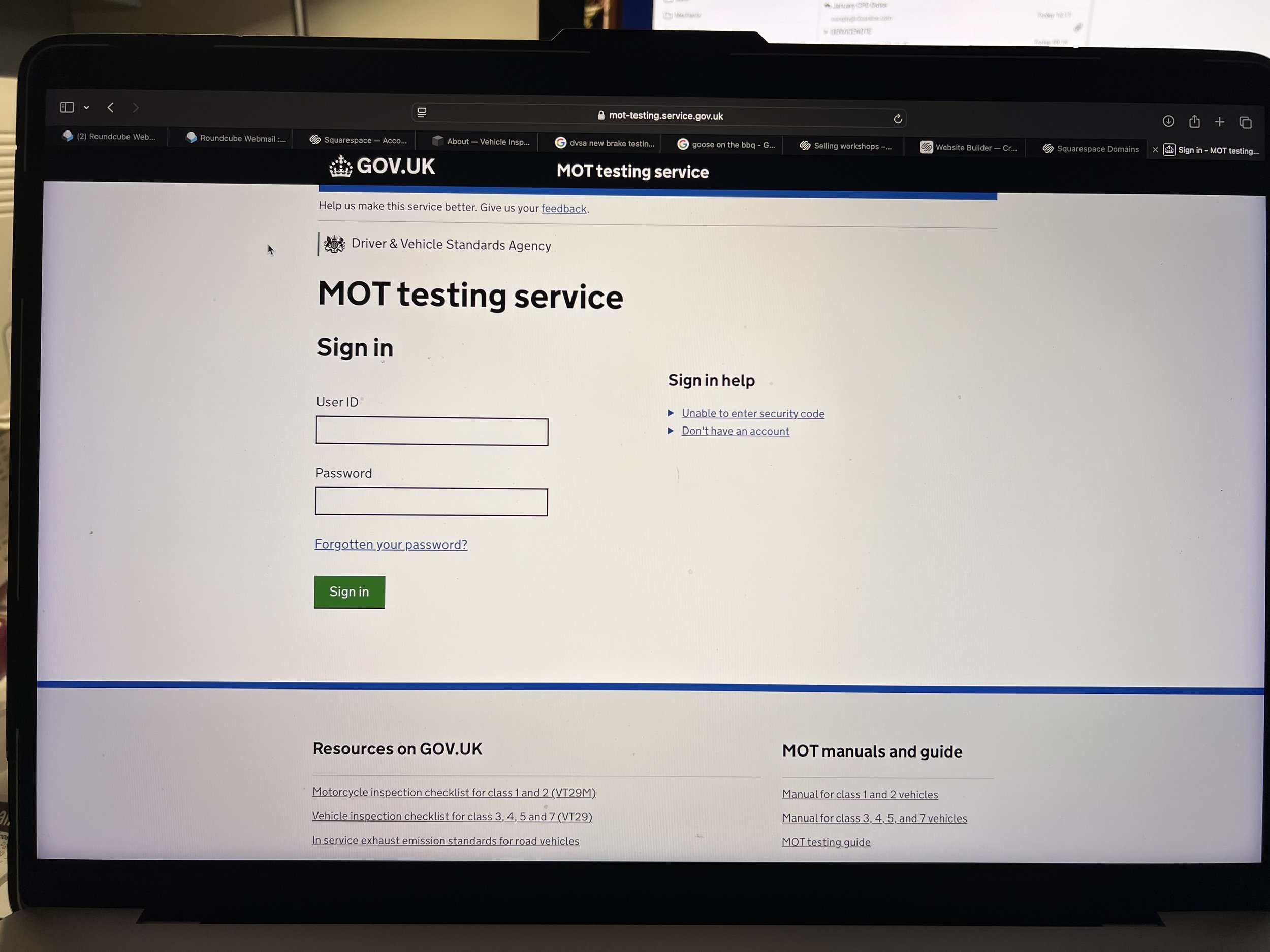Screen dimensions: 1270x952
Task: Switch to the Website Builder tab
Action: coord(969,147)
